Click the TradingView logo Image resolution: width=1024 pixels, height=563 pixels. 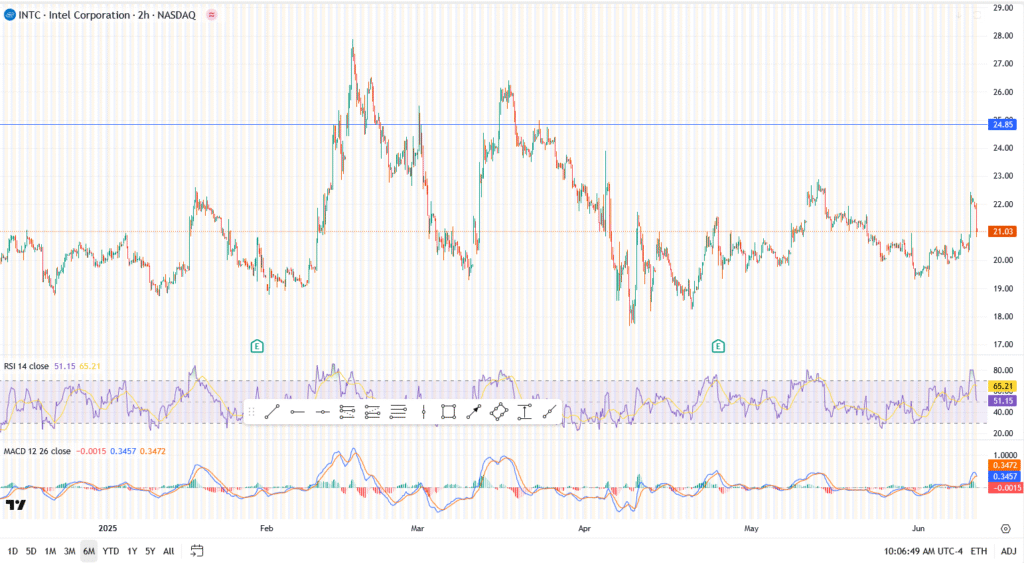coord(14,505)
